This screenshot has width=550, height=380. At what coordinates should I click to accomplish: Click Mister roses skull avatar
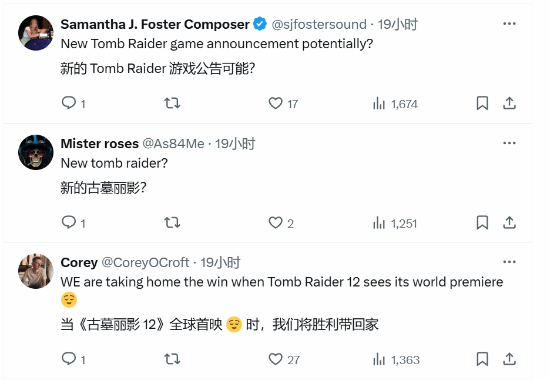tap(36, 152)
